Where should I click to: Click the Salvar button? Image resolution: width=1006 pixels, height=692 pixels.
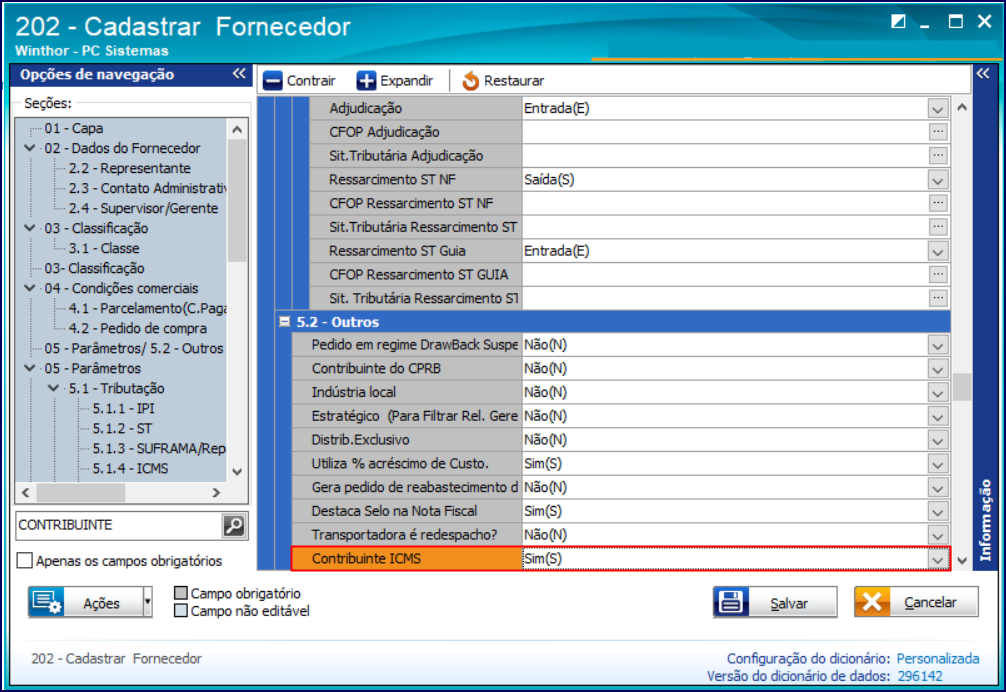point(775,602)
